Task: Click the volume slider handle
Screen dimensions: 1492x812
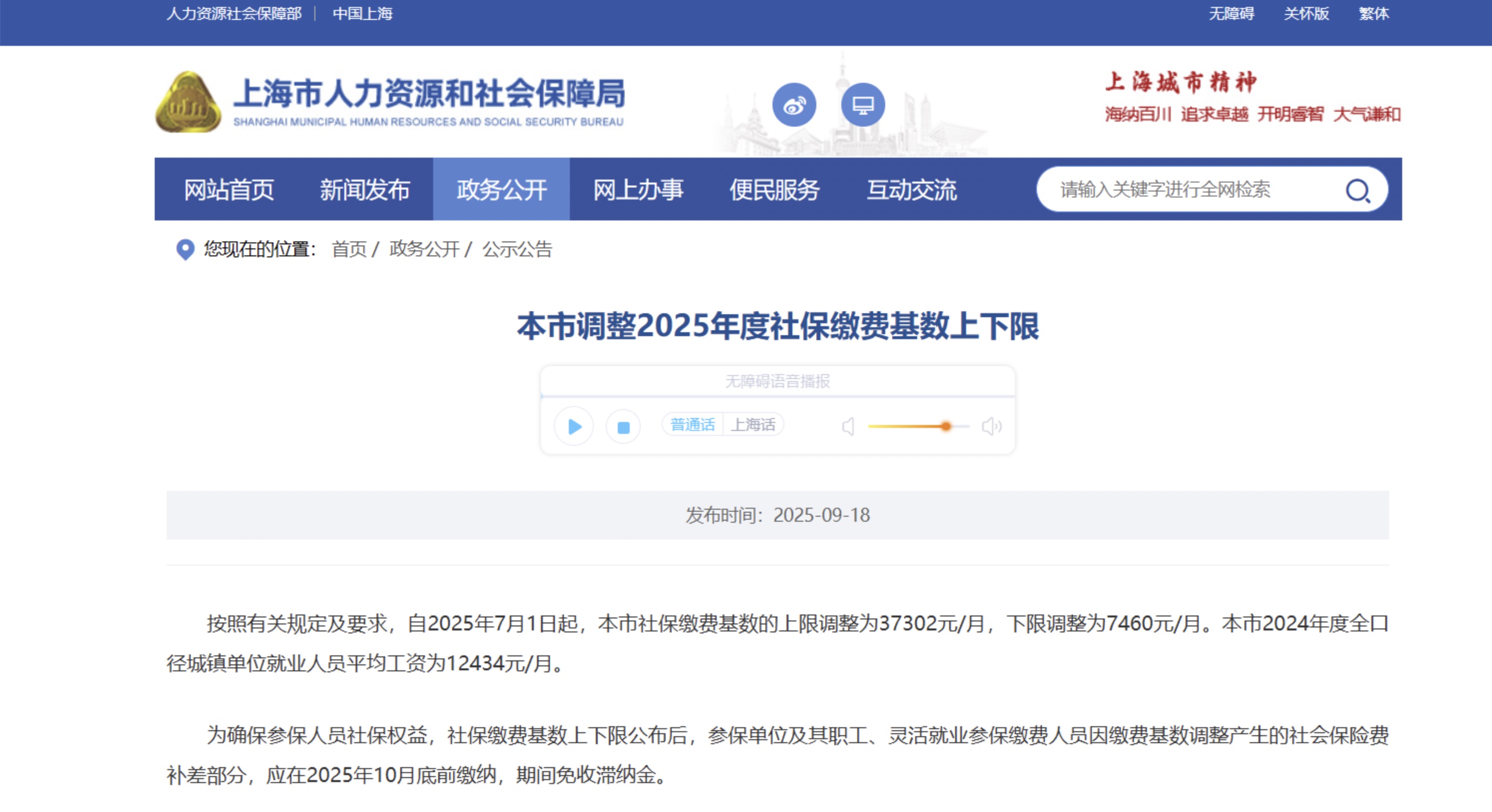Action: point(946,426)
